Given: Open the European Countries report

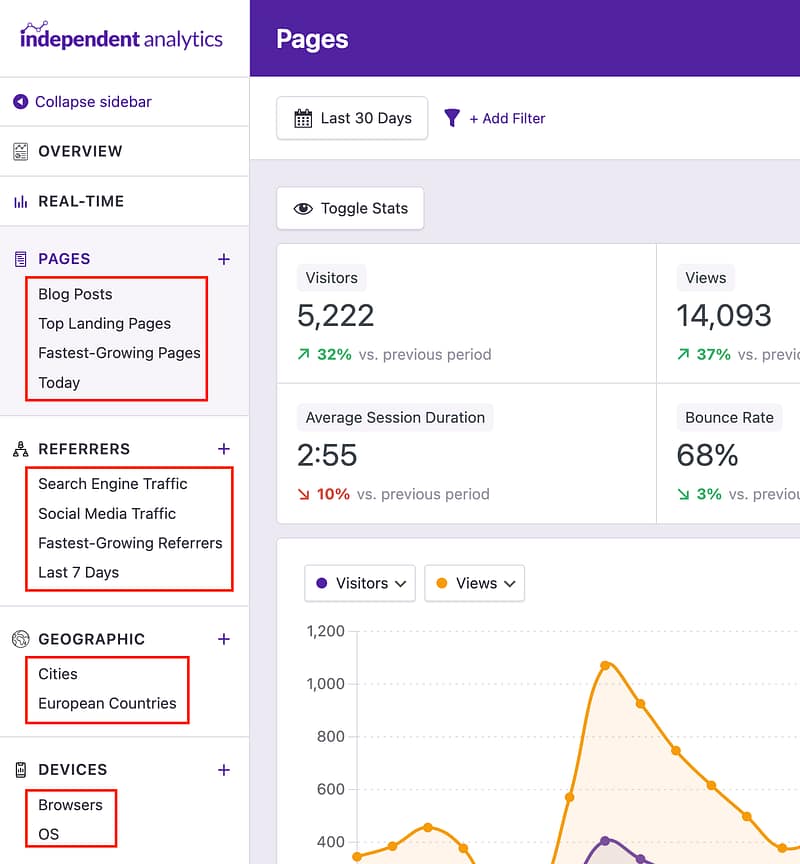Looking at the screenshot, I should [x=105, y=703].
